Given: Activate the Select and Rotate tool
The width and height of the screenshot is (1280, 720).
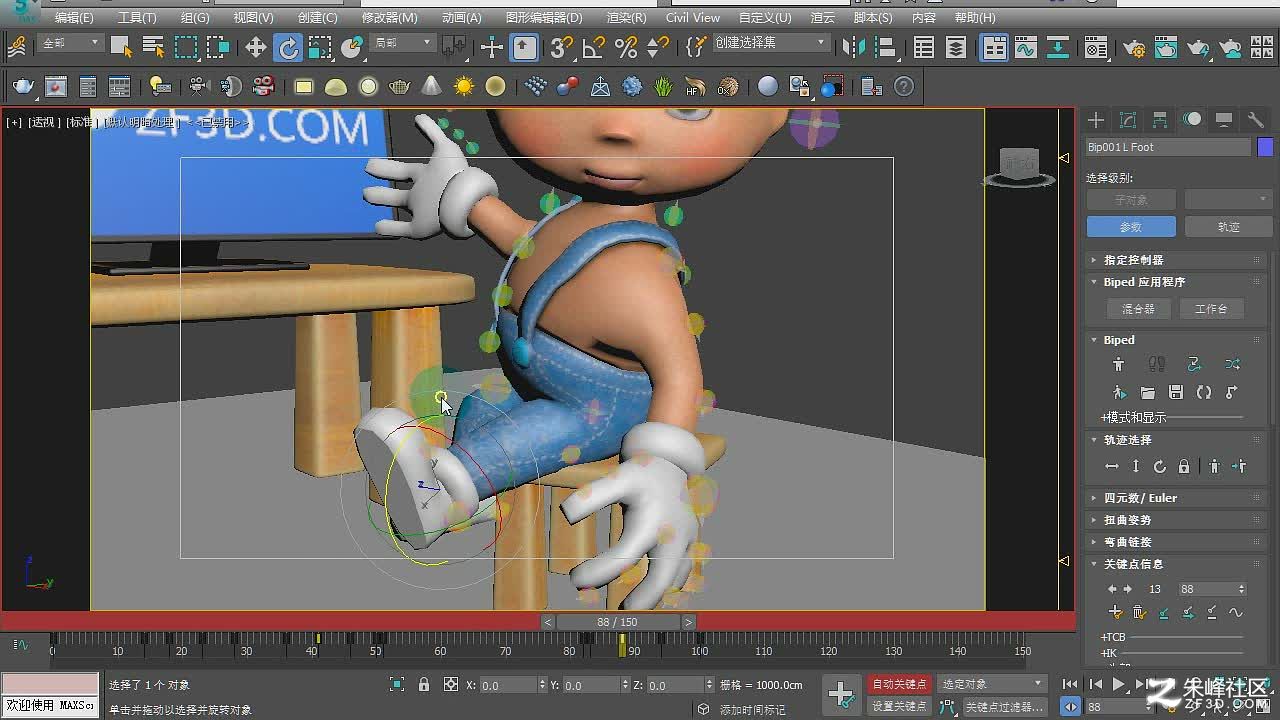Looking at the screenshot, I should [288, 47].
